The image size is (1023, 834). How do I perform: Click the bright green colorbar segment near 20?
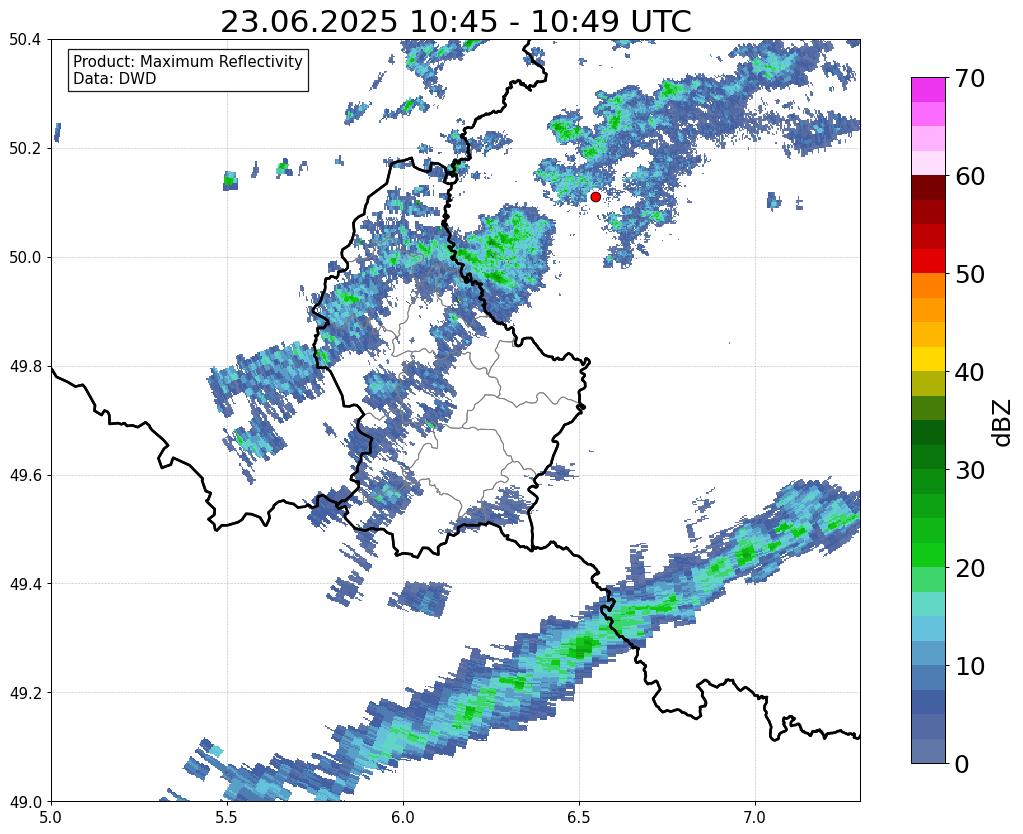[x=928, y=555]
